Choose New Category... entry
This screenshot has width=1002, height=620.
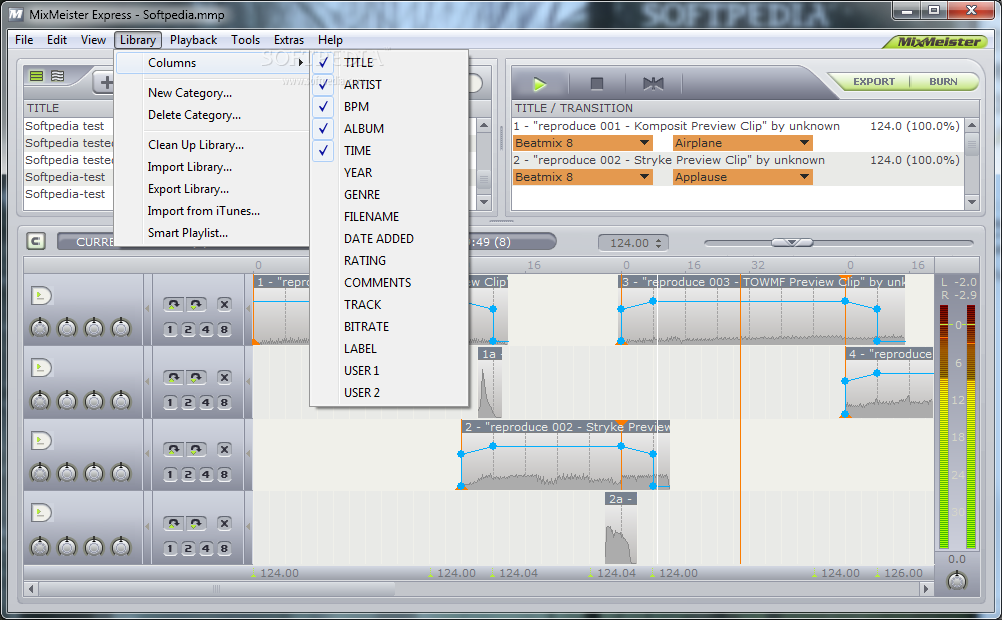pyautogui.click(x=212, y=93)
